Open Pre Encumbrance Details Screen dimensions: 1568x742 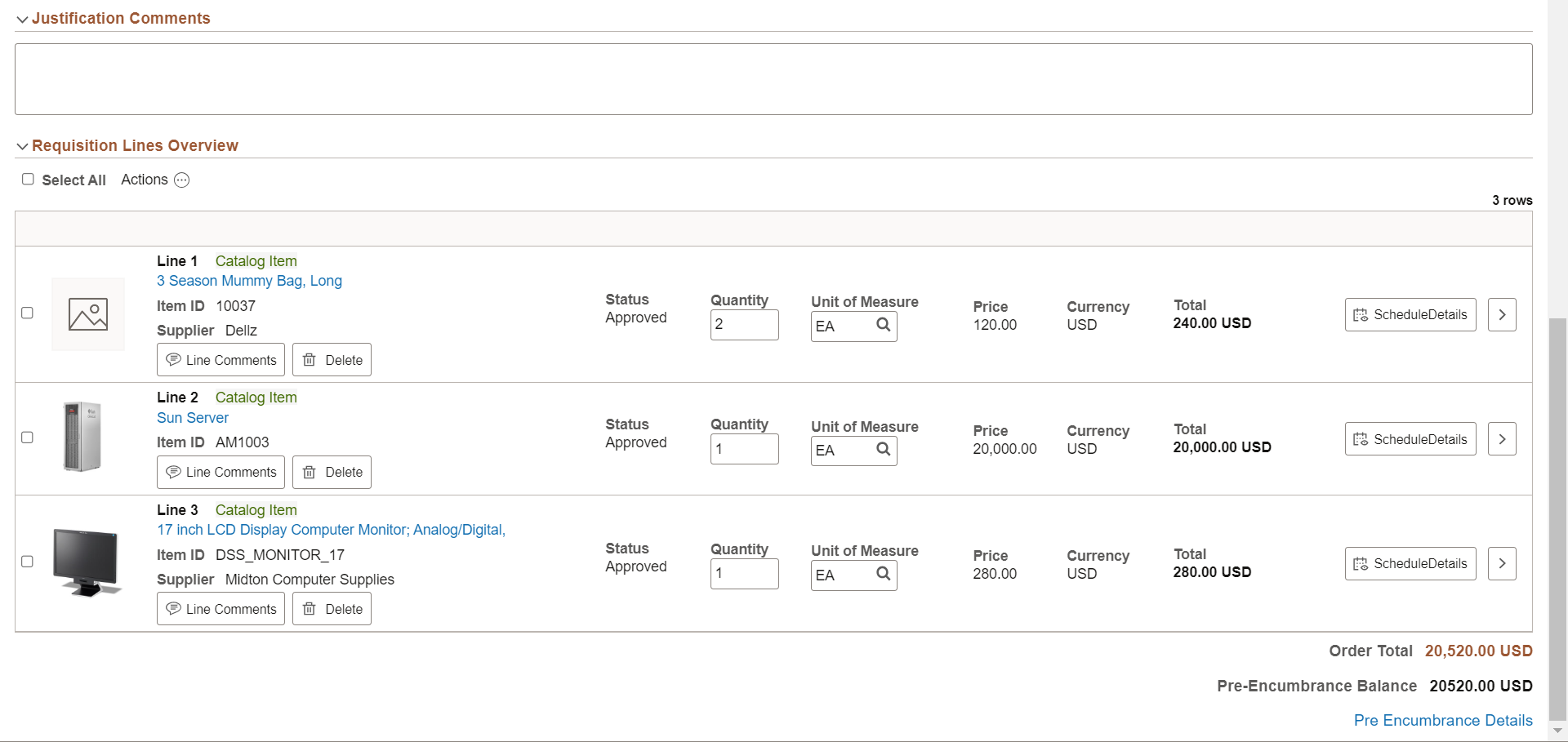pos(1442,720)
